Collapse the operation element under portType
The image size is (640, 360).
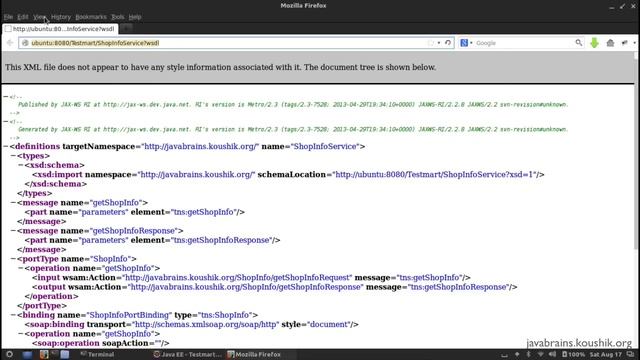click(20, 268)
